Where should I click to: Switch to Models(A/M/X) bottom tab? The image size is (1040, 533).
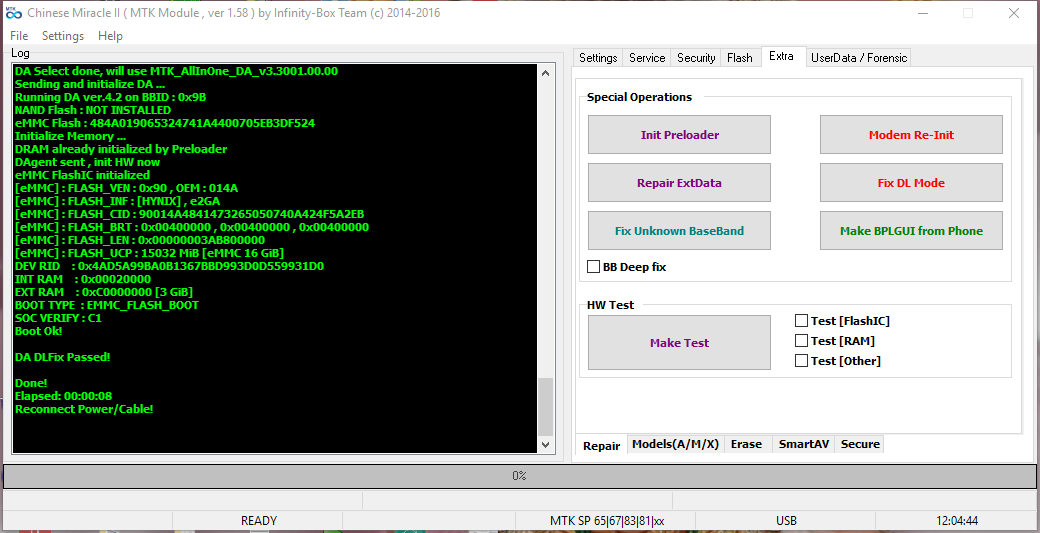point(675,444)
